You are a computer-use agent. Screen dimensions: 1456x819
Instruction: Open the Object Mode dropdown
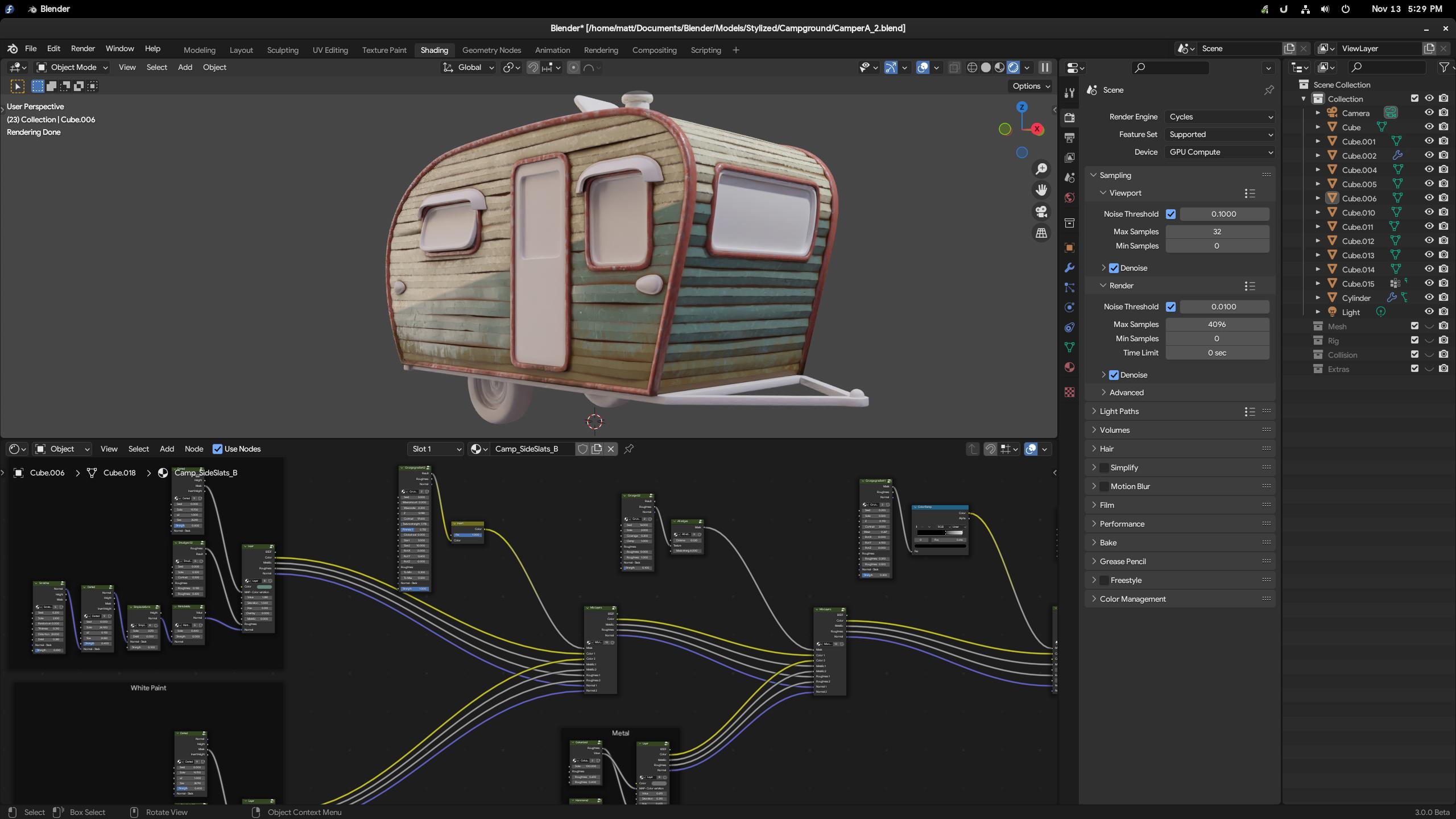72,67
